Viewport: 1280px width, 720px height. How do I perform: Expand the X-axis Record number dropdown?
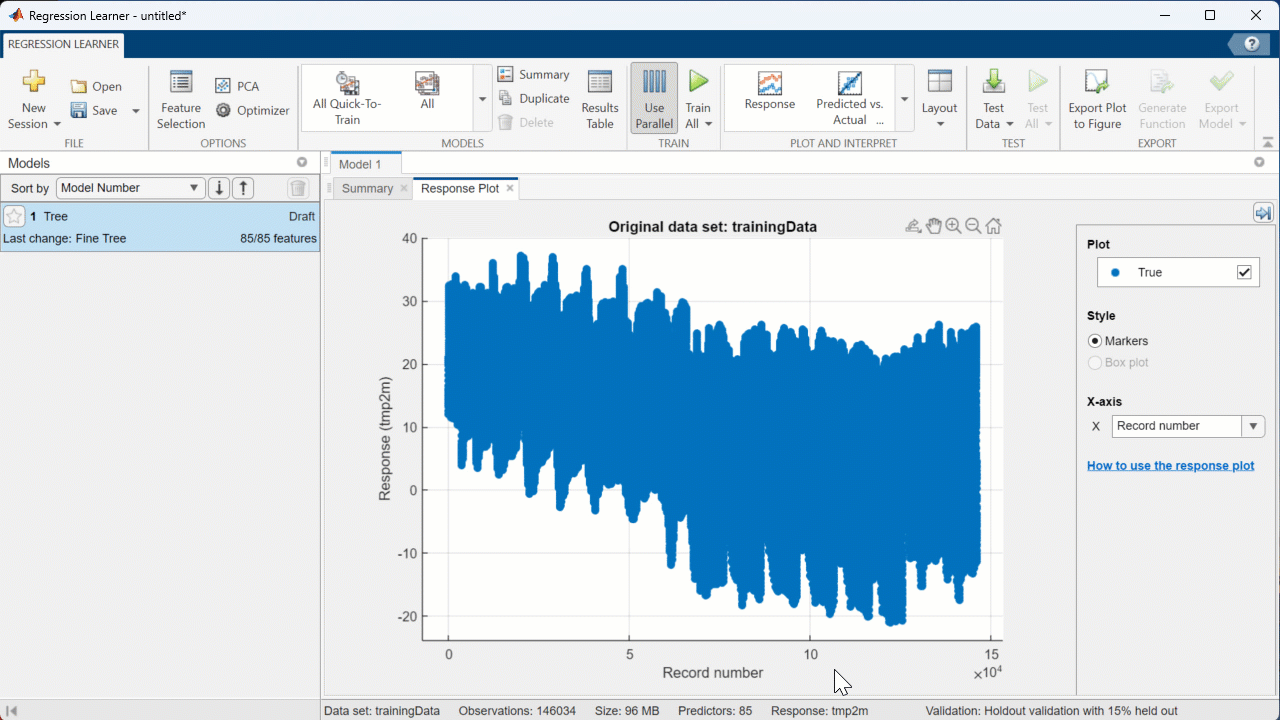(1252, 426)
